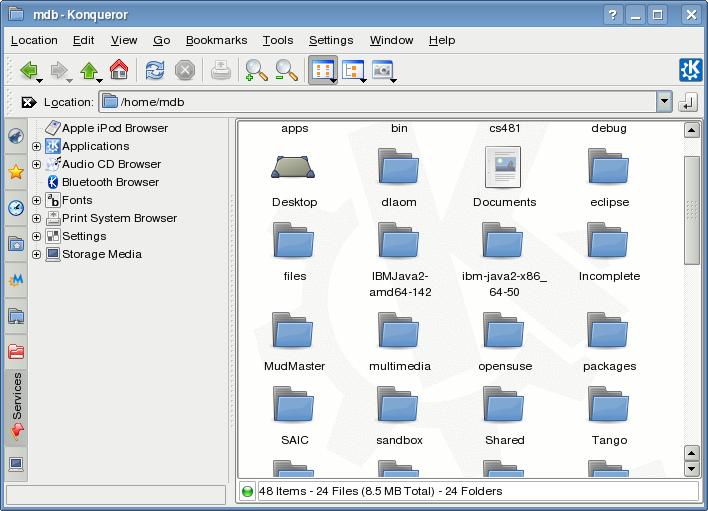Open the Network sidebar tab
This screenshot has width=708, height=511.
[16, 316]
